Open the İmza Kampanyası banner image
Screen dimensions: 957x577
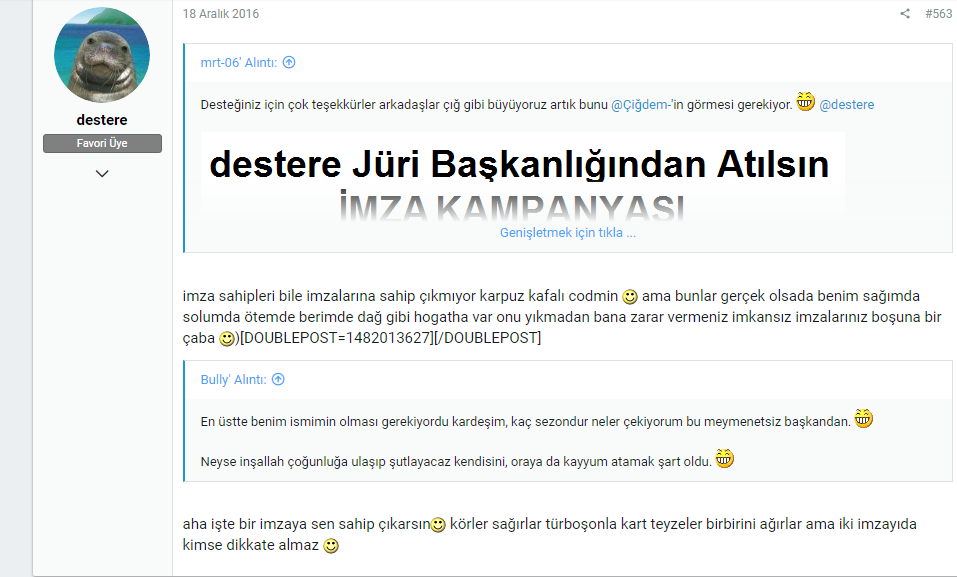pyautogui.click(x=520, y=178)
